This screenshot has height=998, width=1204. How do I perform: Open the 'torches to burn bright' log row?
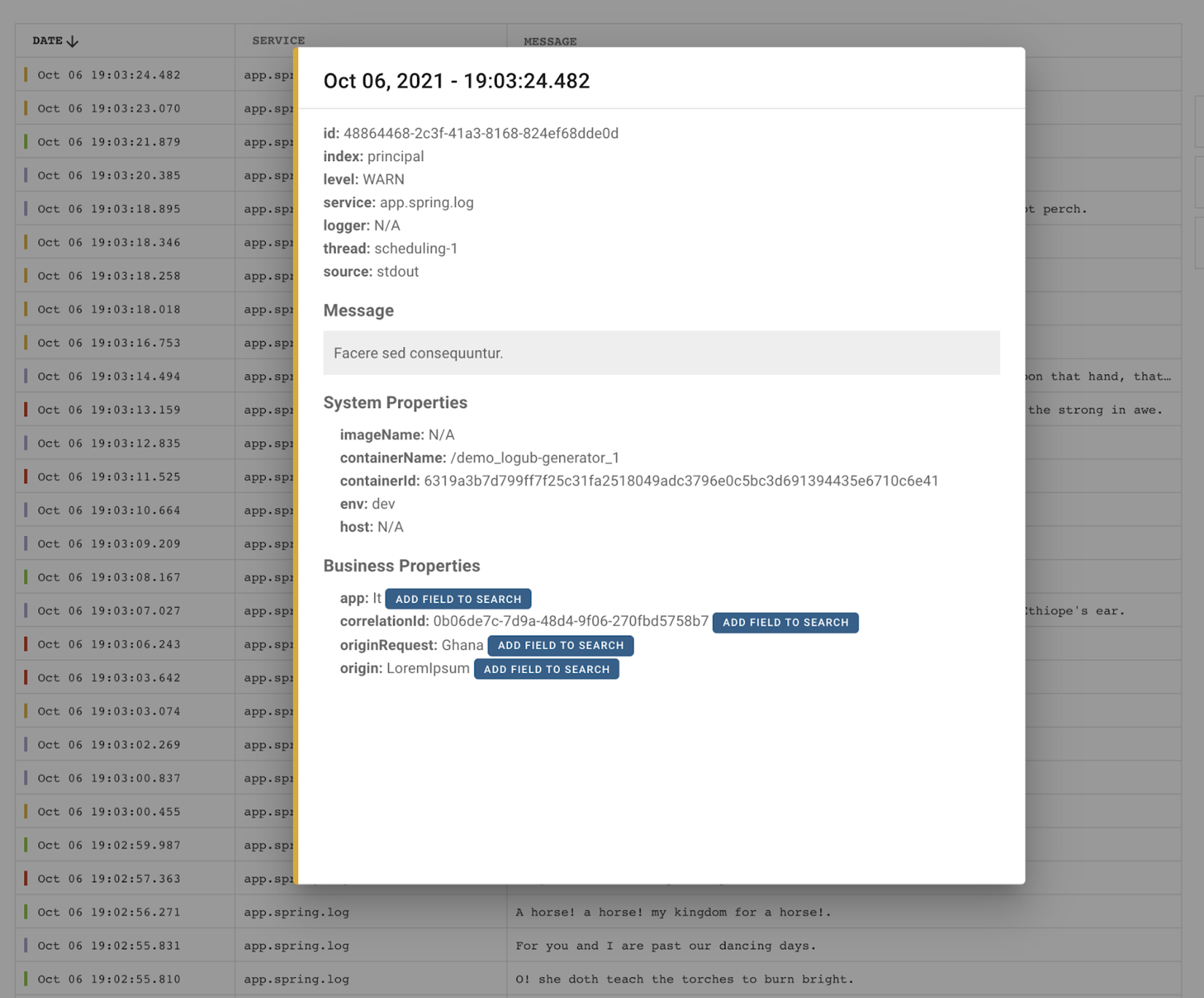tap(684, 979)
